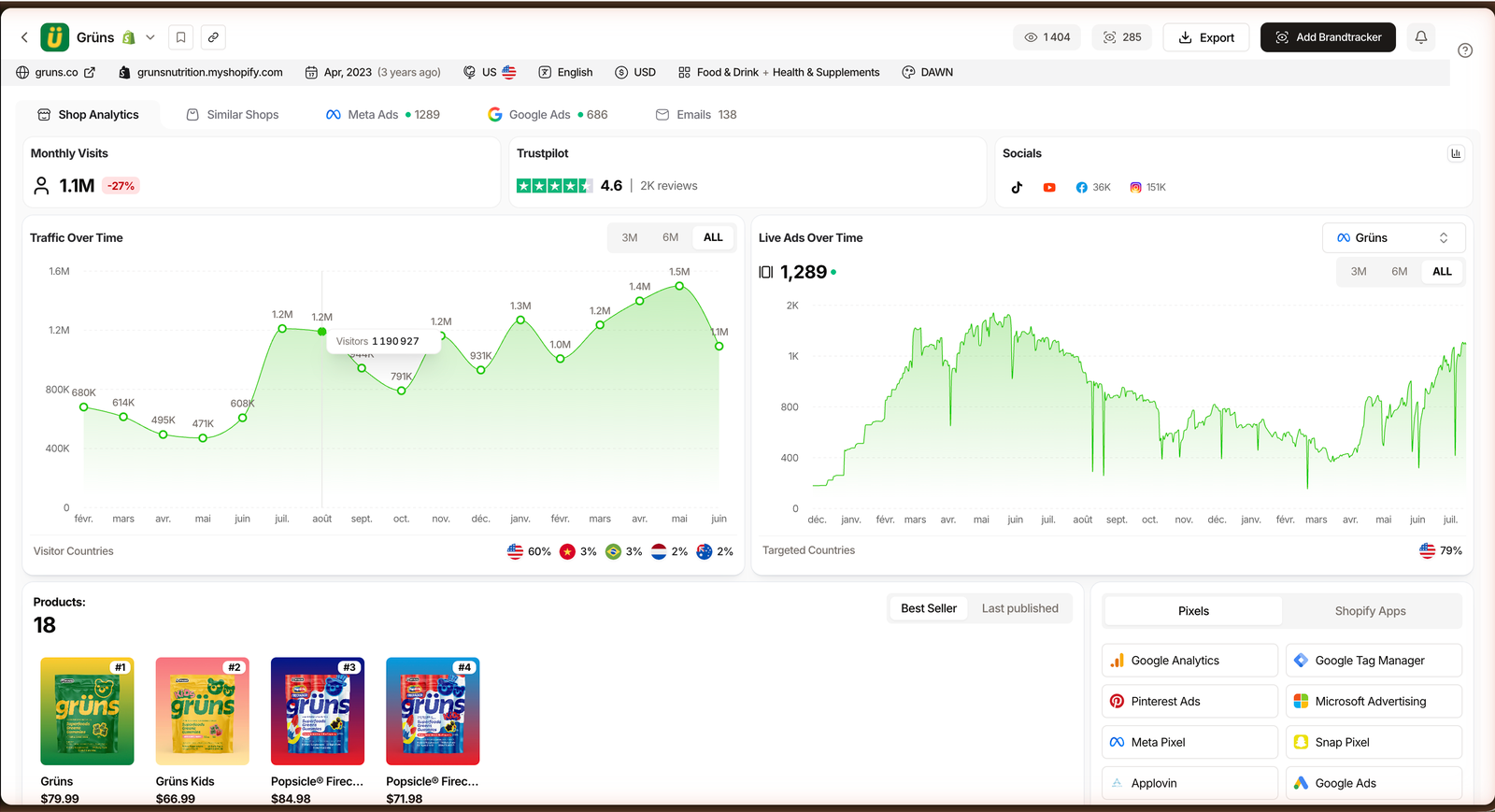This screenshot has width=1495, height=812.
Task: Select 6M range on Live Ads chart
Action: pos(1400,272)
